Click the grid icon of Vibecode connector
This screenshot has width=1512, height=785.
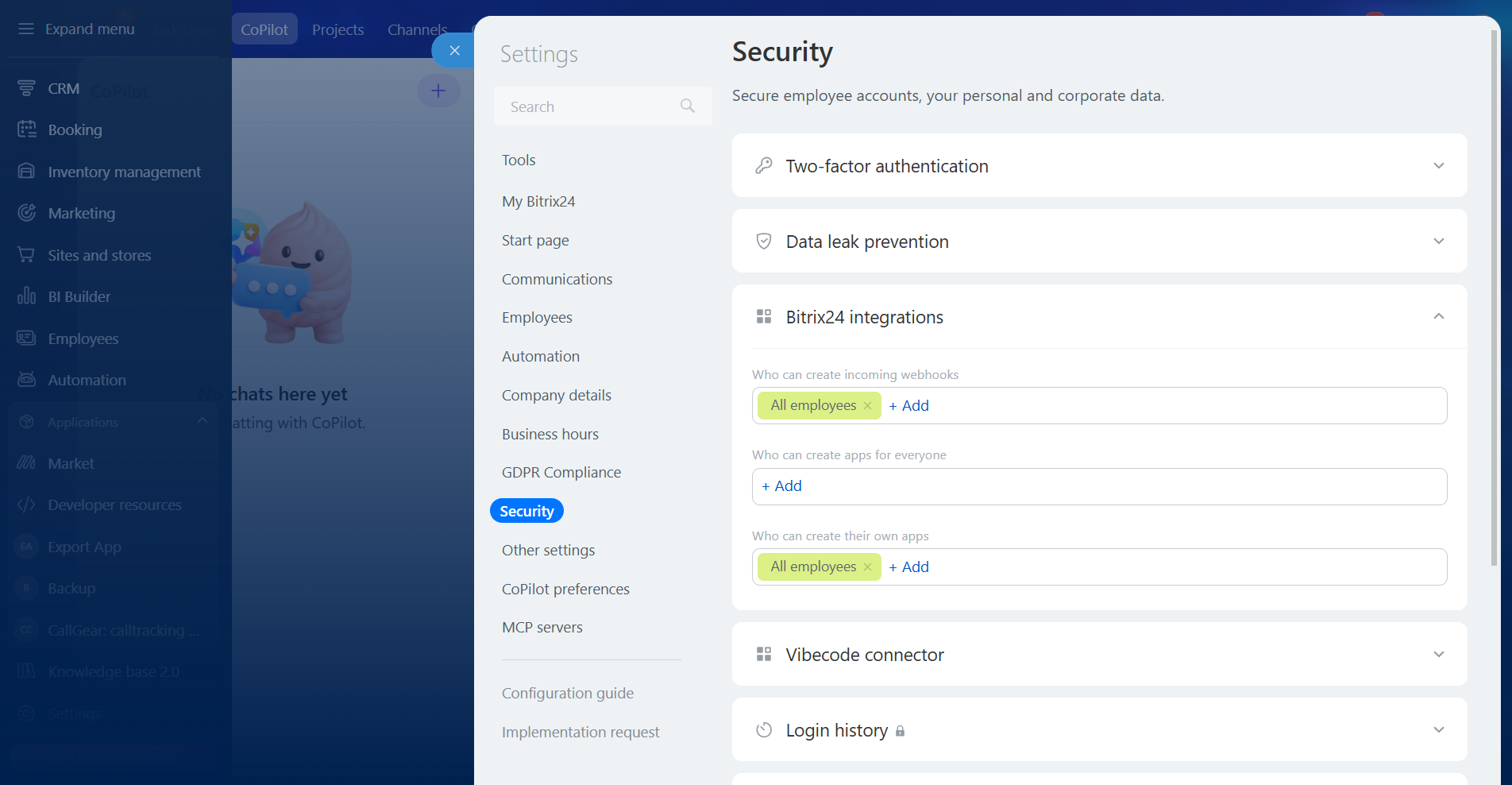764,654
